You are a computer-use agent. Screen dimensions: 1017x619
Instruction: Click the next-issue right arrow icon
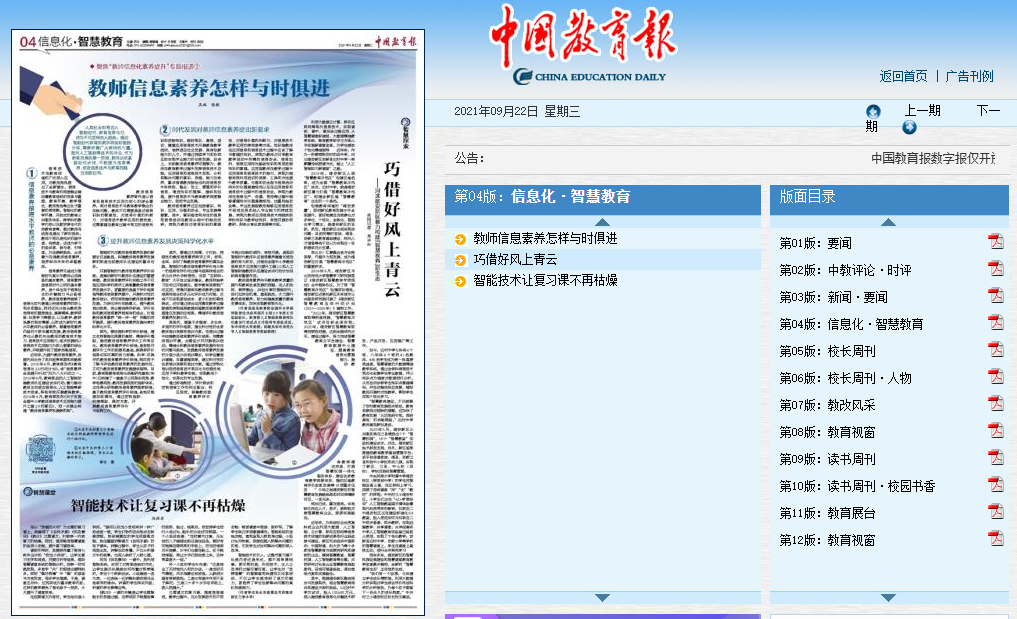click(909, 127)
